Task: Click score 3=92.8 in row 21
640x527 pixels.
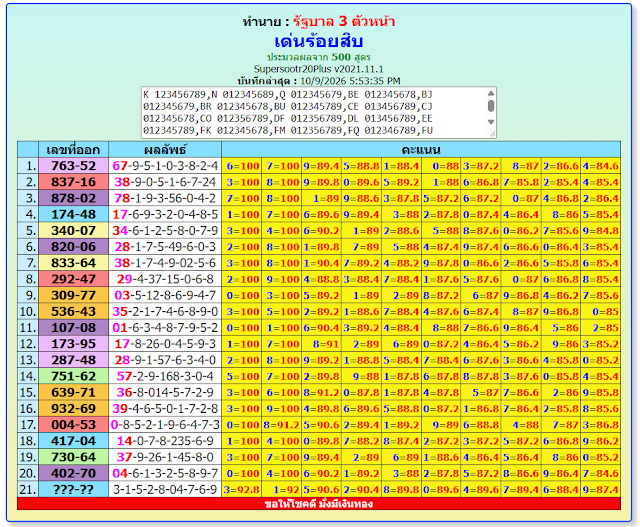Action: pyautogui.click(x=242, y=489)
